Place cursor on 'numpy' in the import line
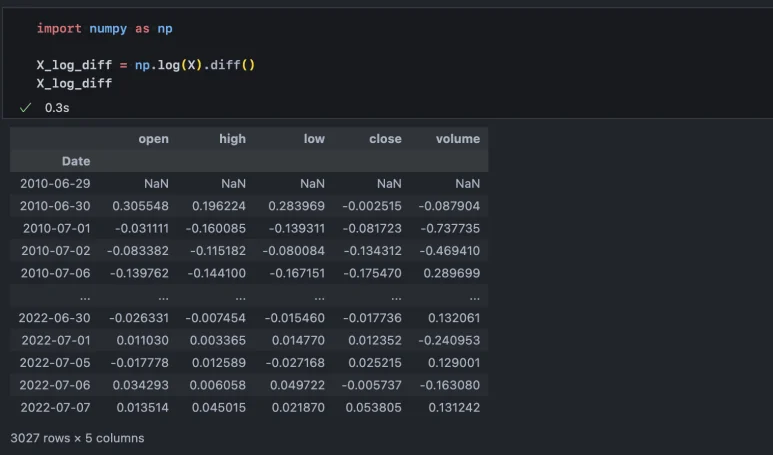Screen dimensions: 773x455 108,29
